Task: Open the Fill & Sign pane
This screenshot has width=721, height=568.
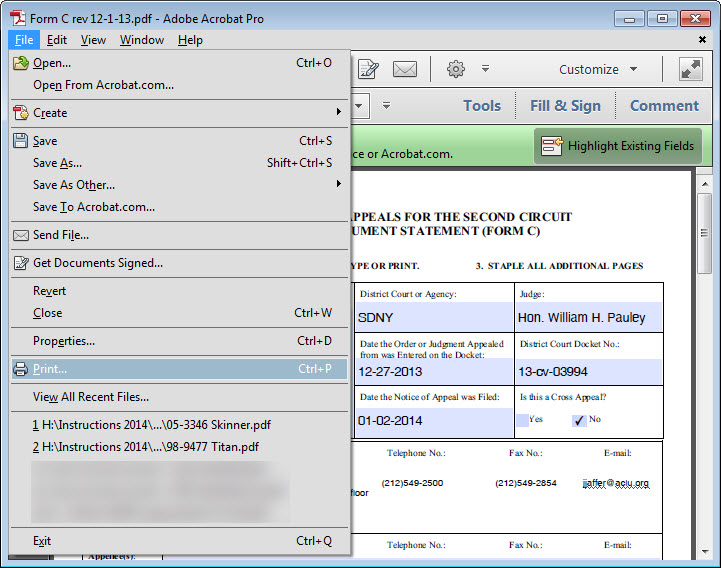Action: pyautogui.click(x=565, y=106)
